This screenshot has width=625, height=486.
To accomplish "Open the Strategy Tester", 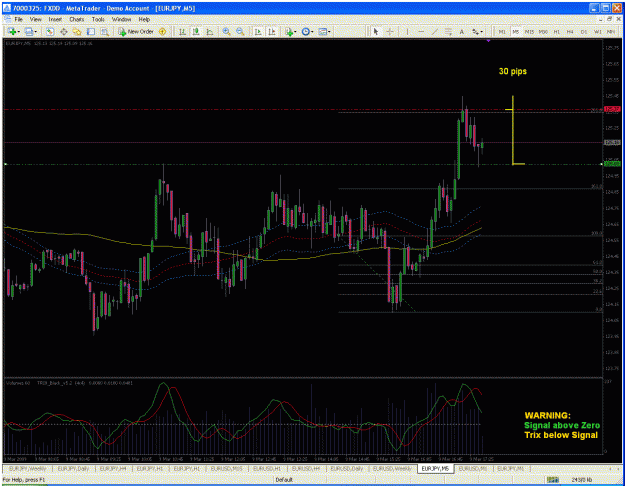I will tap(104, 31).
